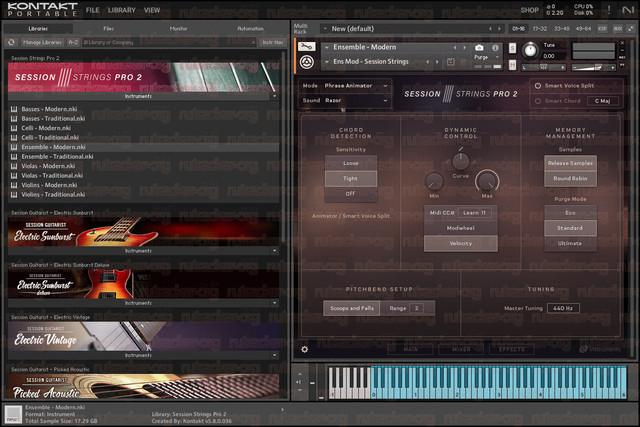Open Basses - Modern.nki instrument
640x427 pixels.
[x=49, y=109]
